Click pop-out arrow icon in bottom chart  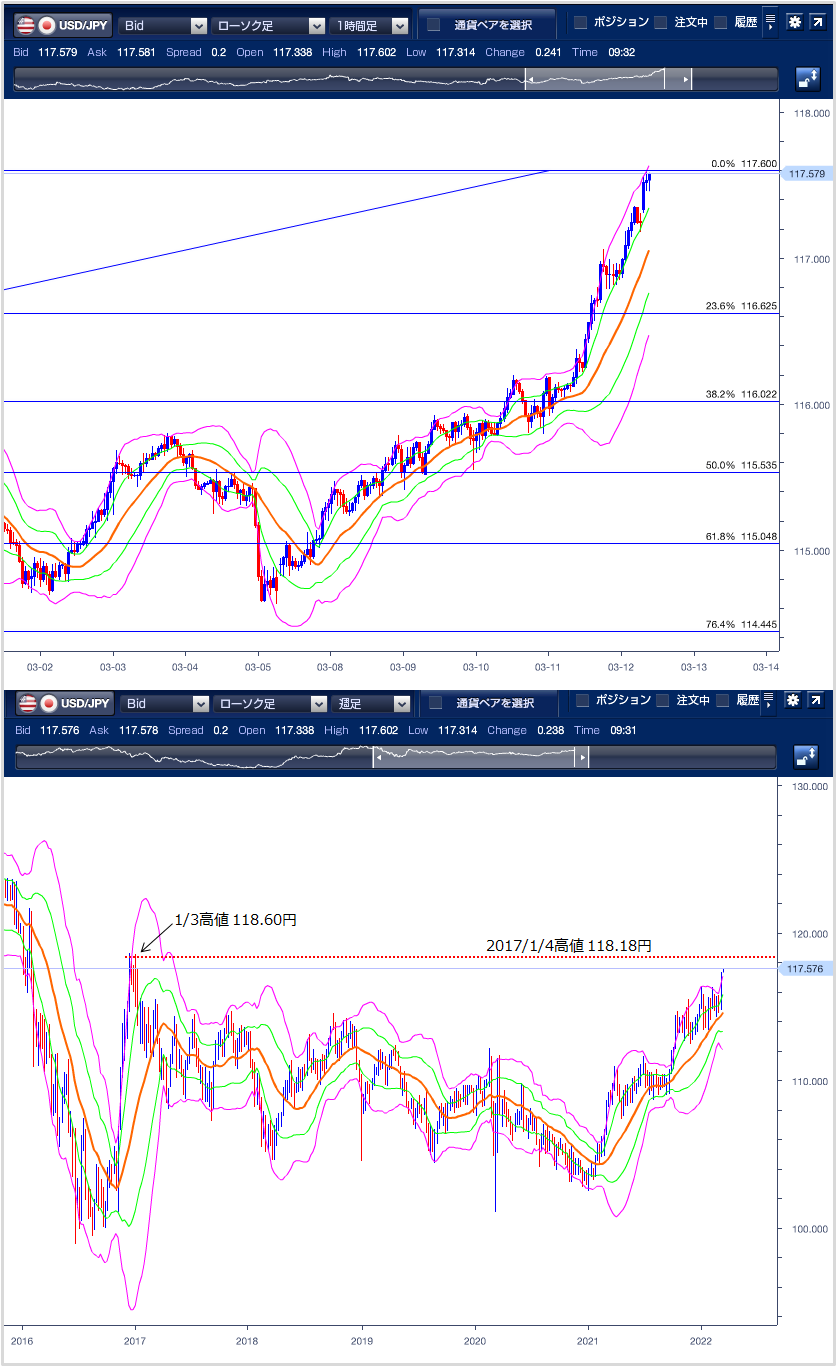point(817,701)
